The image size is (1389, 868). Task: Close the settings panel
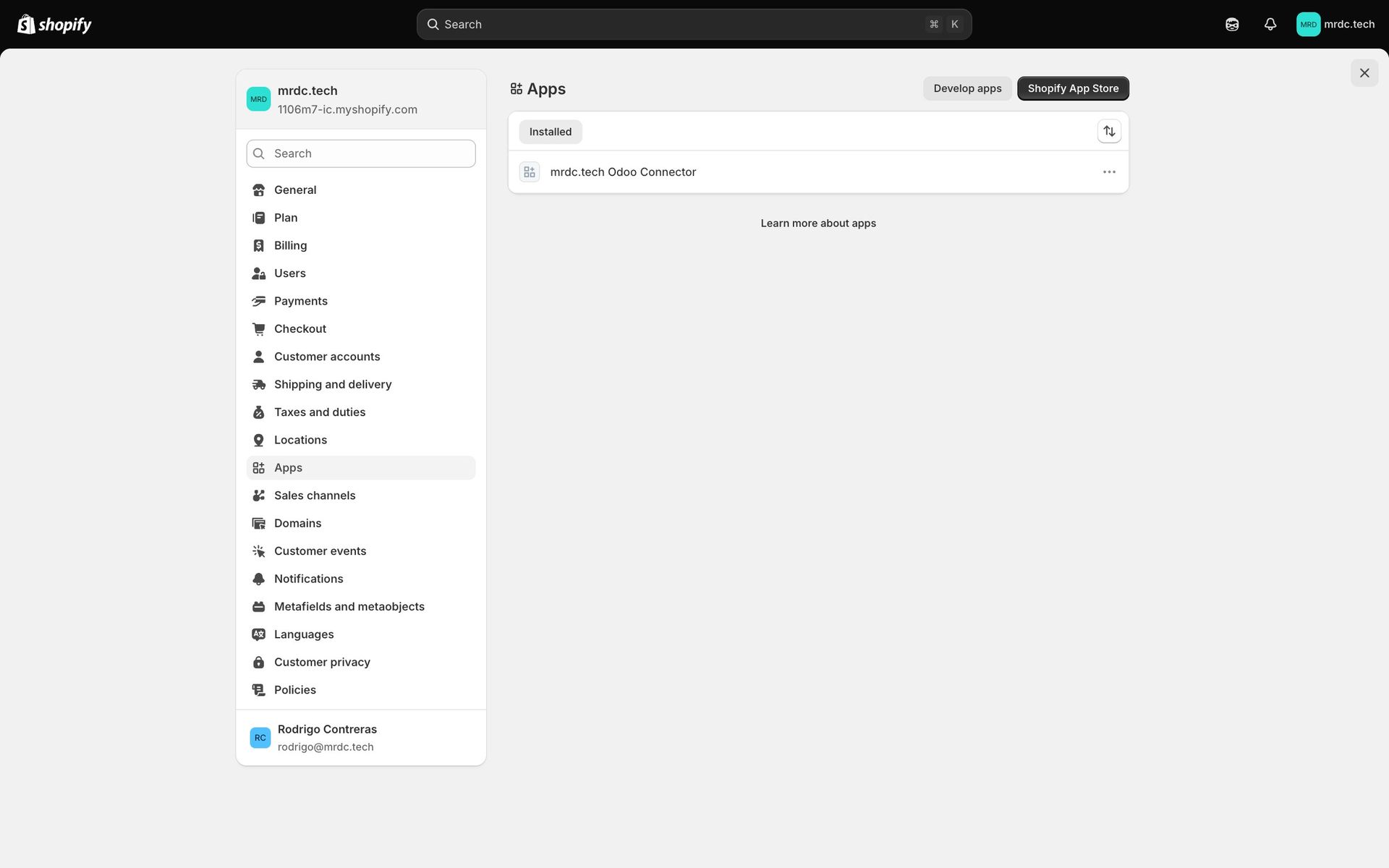[1364, 73]
